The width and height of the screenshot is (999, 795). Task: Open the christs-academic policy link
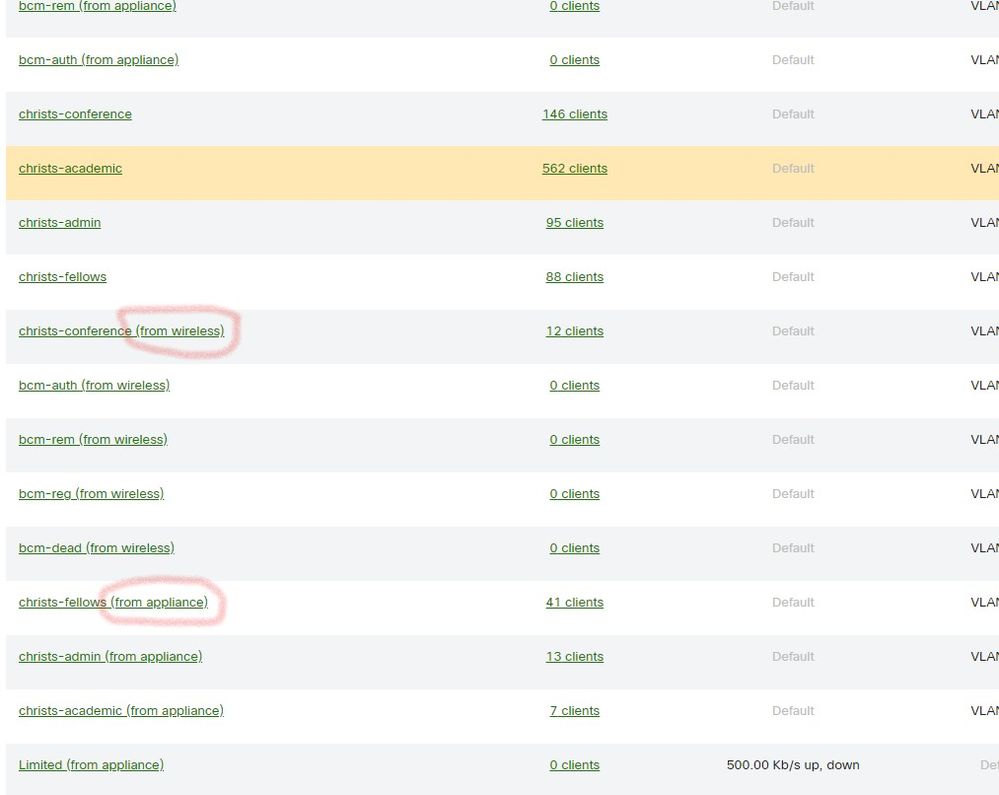click(70, 168)
